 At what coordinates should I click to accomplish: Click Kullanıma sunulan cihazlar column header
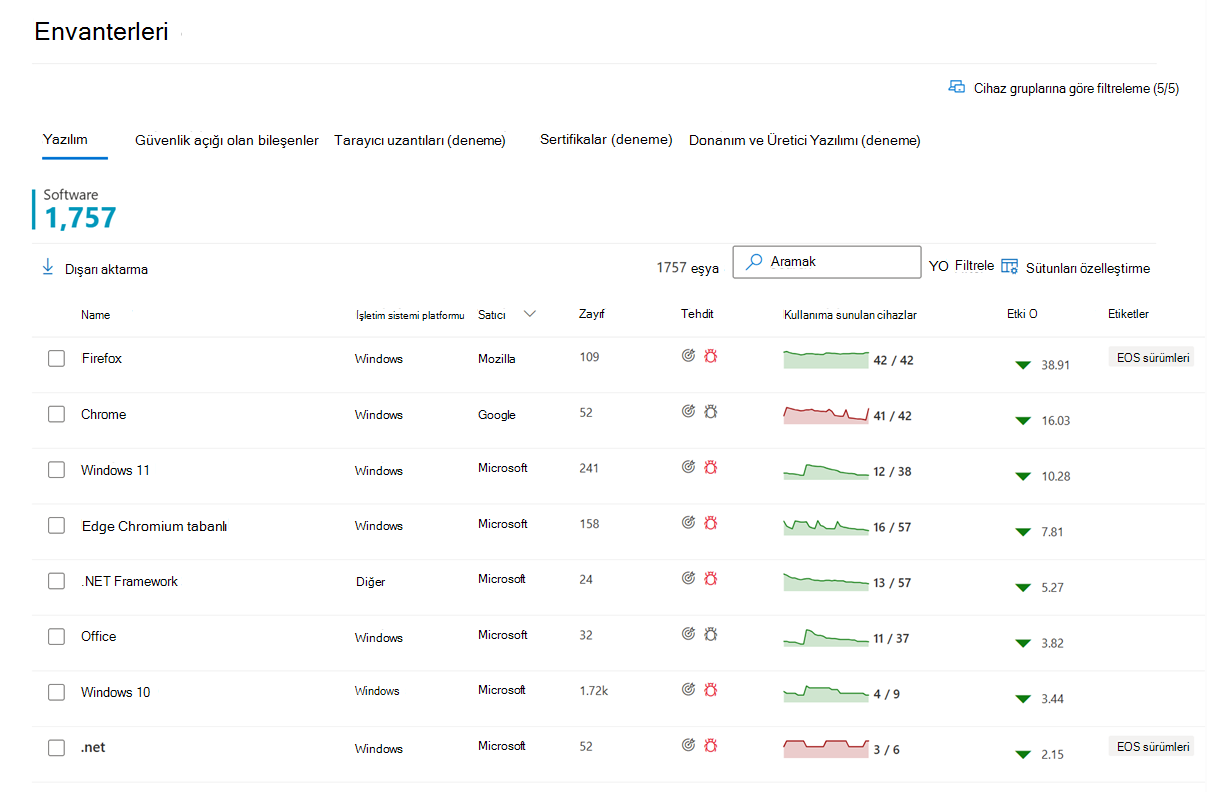pyautogui.click(x=850, y=314)
